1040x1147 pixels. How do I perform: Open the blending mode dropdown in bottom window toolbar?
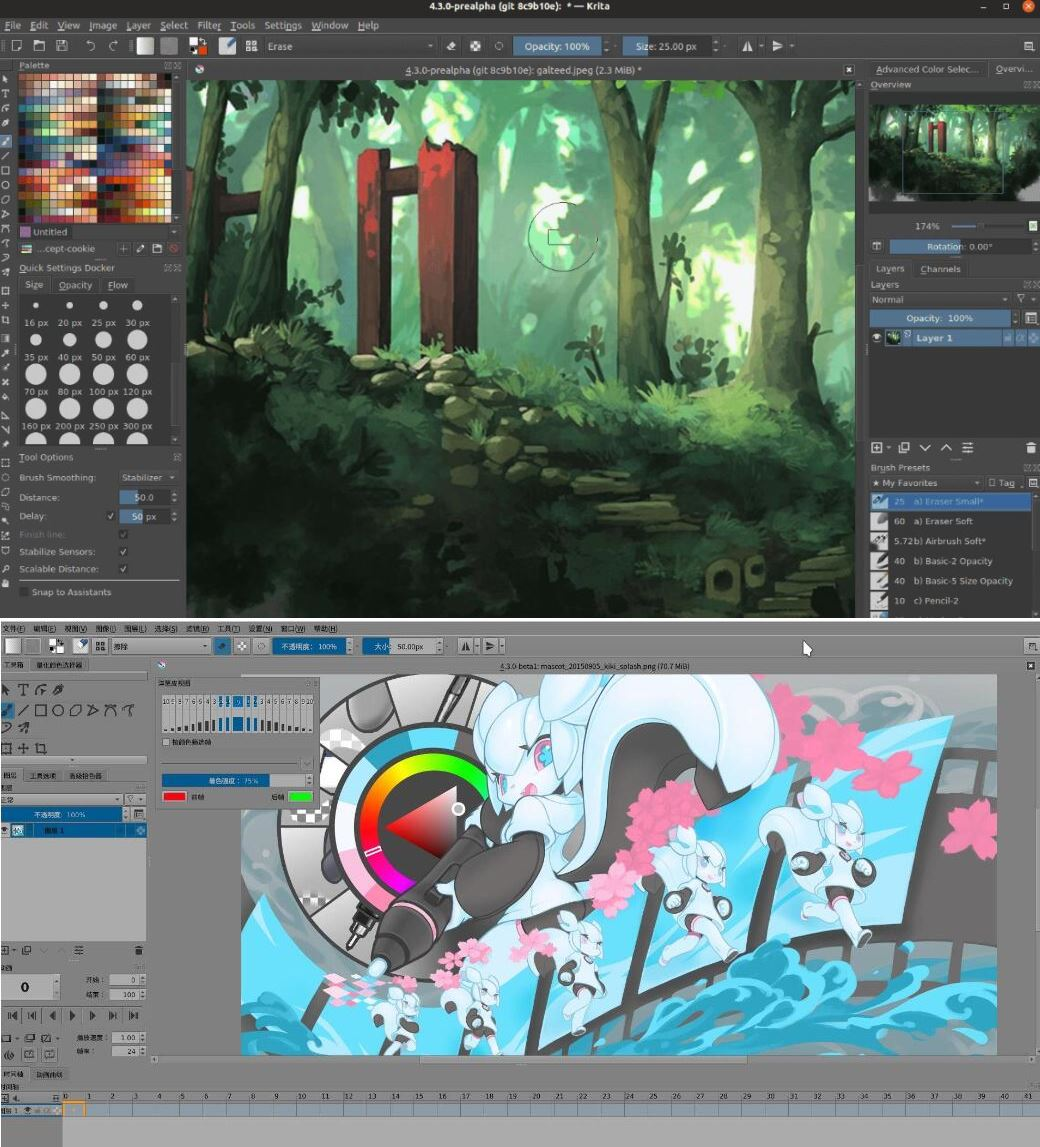click(161, 646)
